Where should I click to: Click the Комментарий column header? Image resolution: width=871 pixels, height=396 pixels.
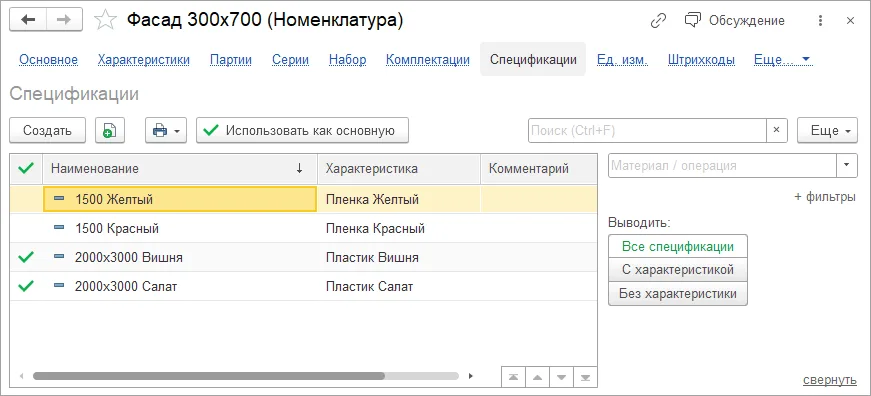click(539, 169)
